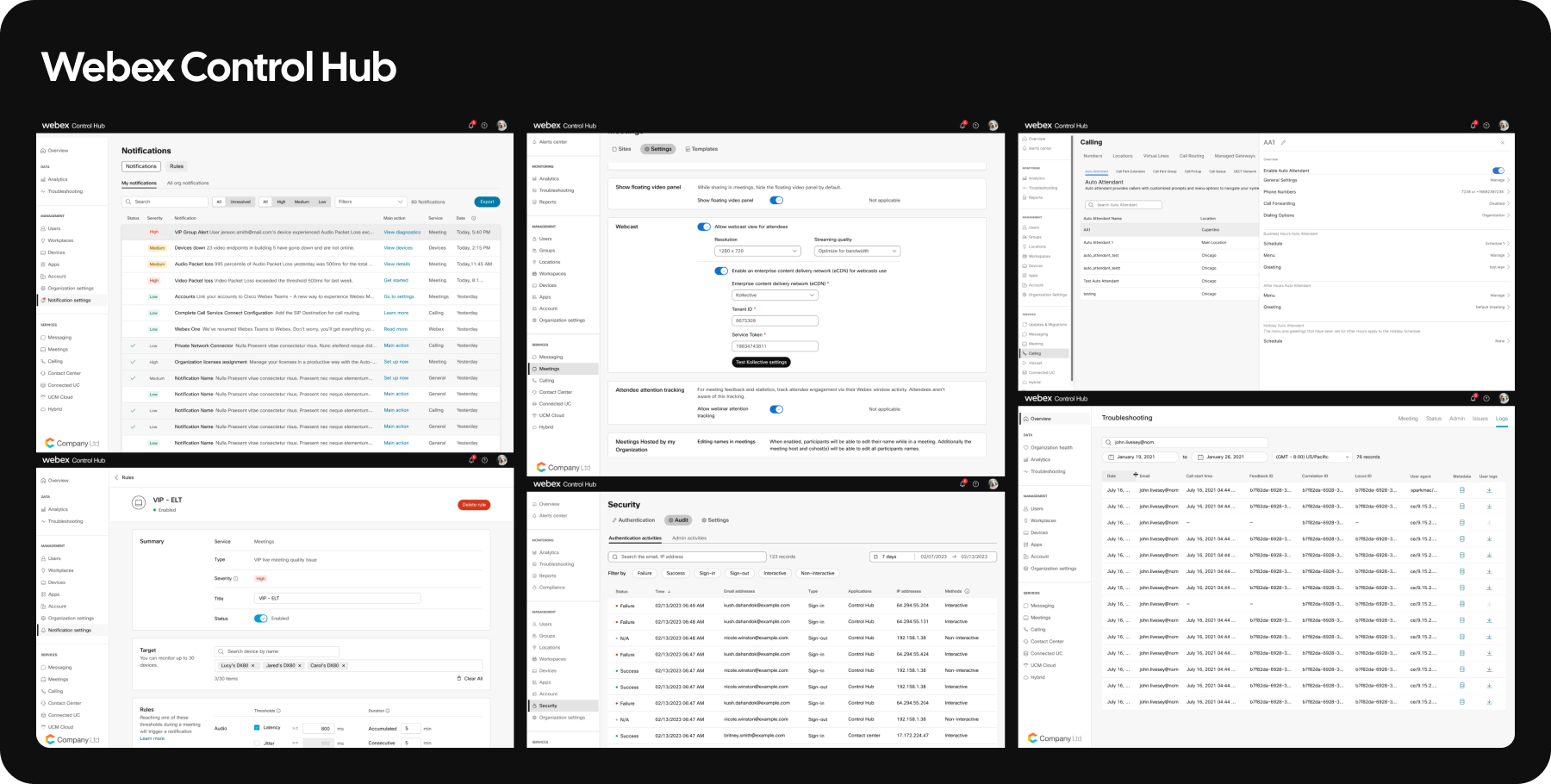Open the Resolution 1280 x 720 dropdown

tap(757, 251)
